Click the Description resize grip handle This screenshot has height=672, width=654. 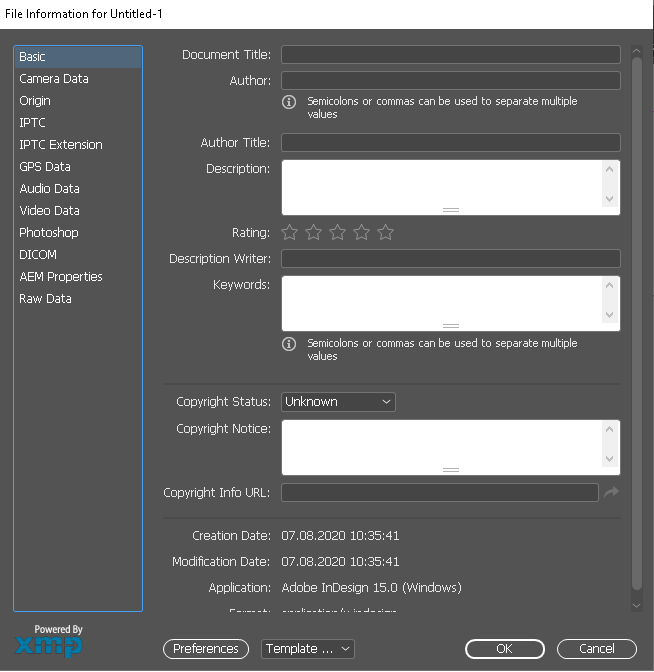point(451,210)
